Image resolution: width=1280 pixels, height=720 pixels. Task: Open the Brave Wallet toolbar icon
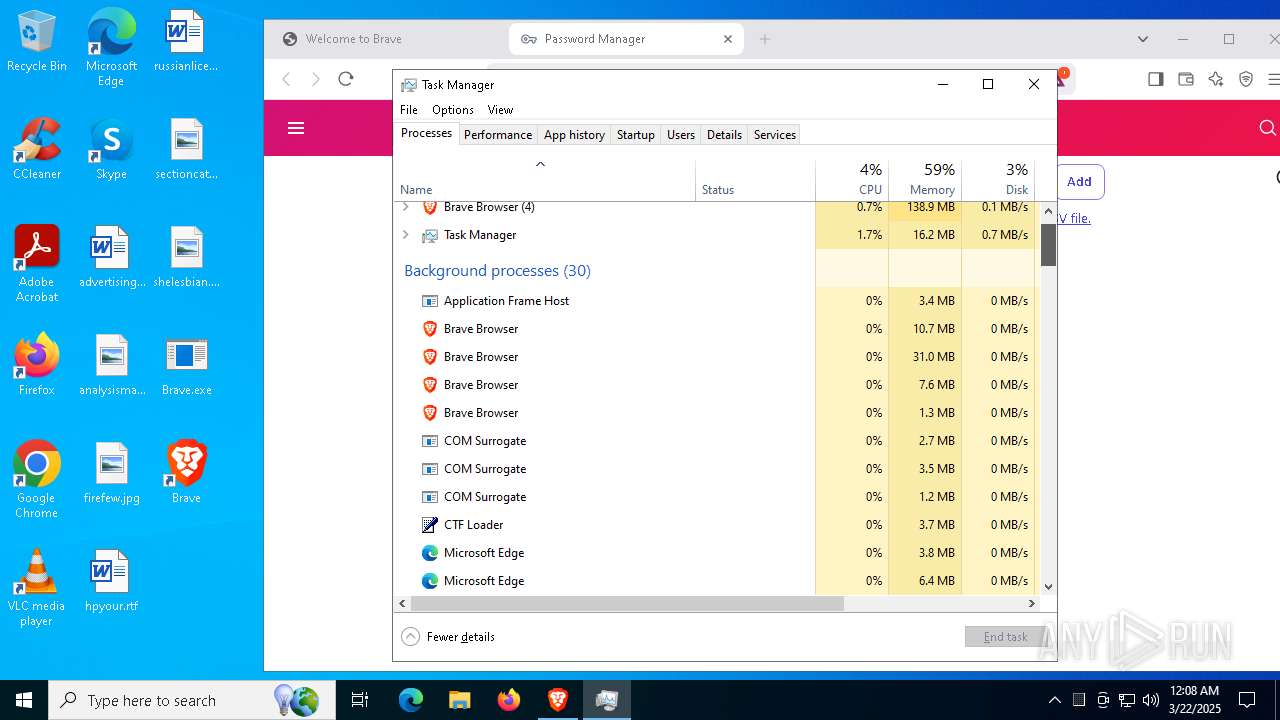[1186, 79]
